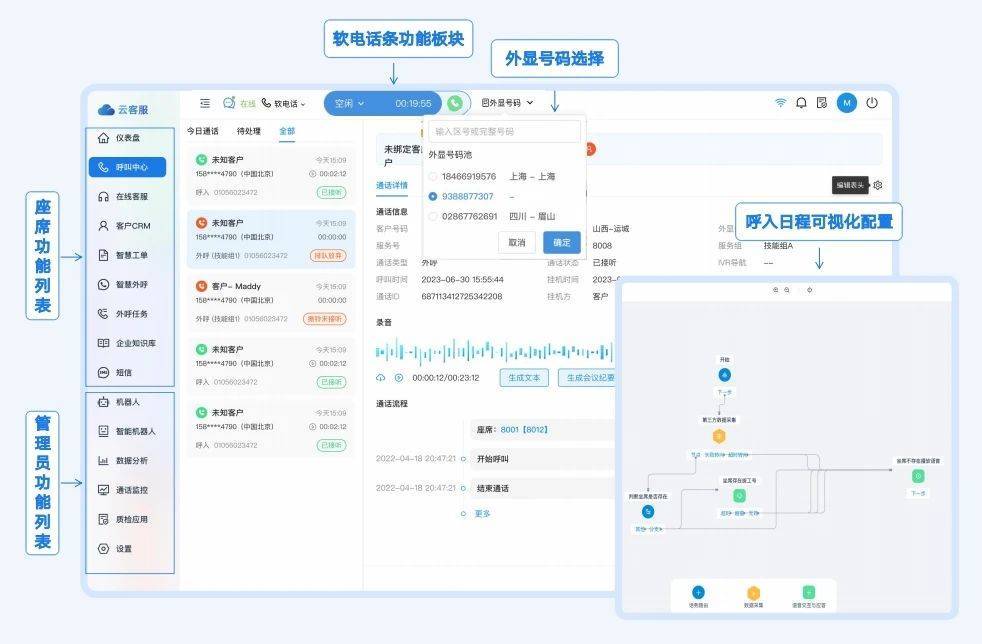Open the 通话详情 tab

click(391, 185)
